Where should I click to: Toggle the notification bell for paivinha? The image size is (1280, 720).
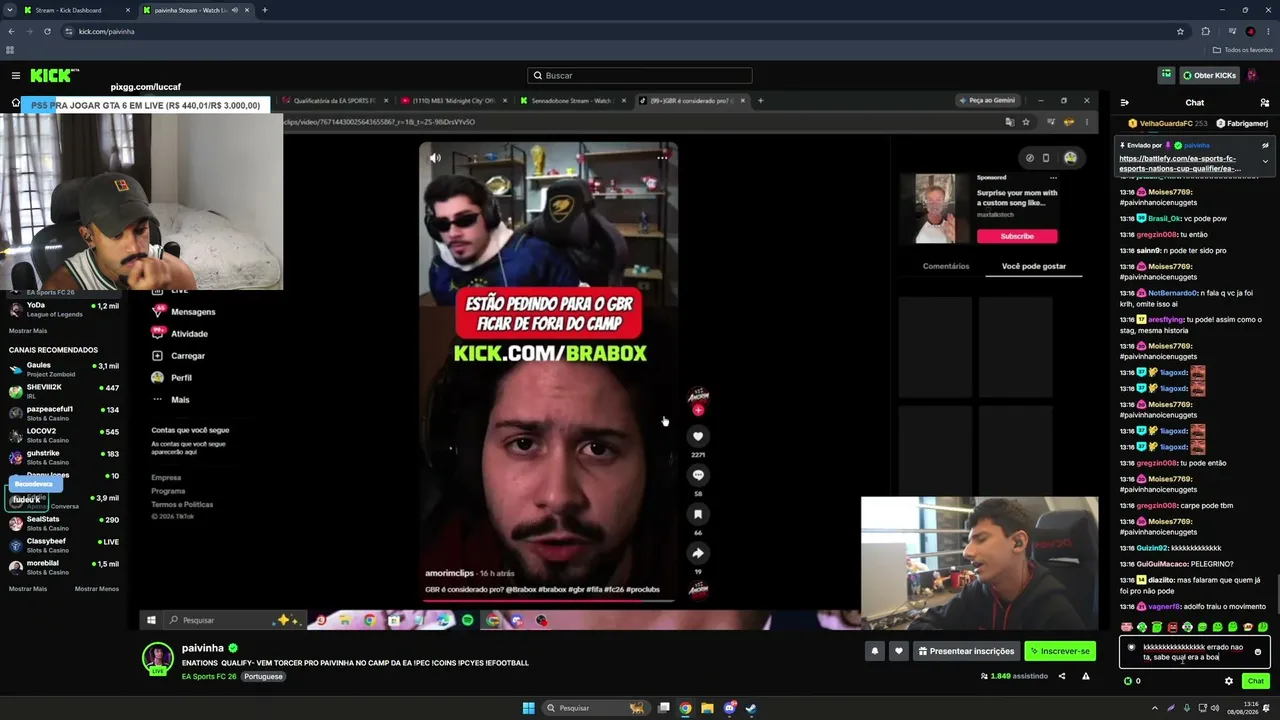(874, 651)
